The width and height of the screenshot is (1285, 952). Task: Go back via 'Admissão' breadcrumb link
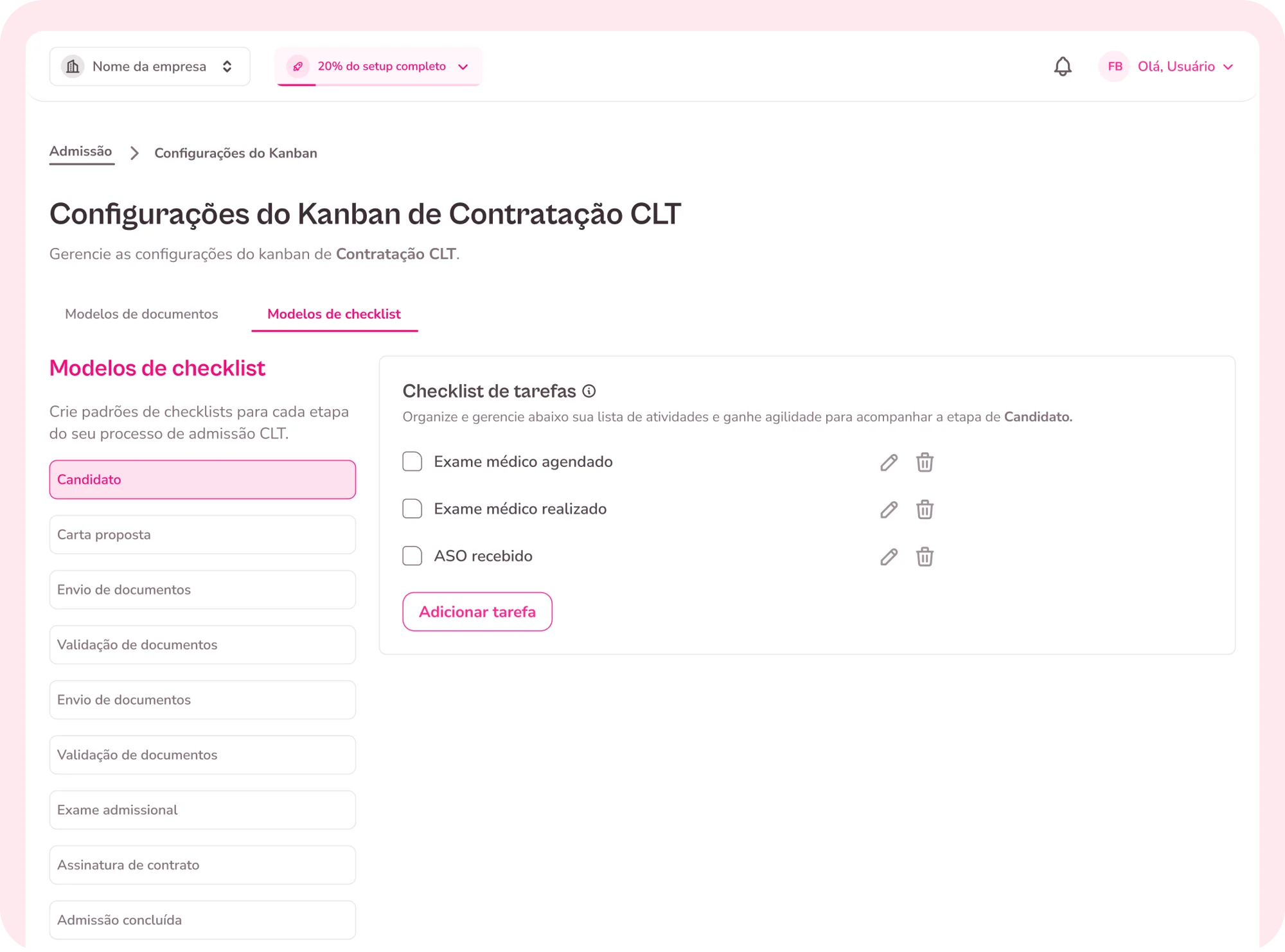[x=81, y=152]
